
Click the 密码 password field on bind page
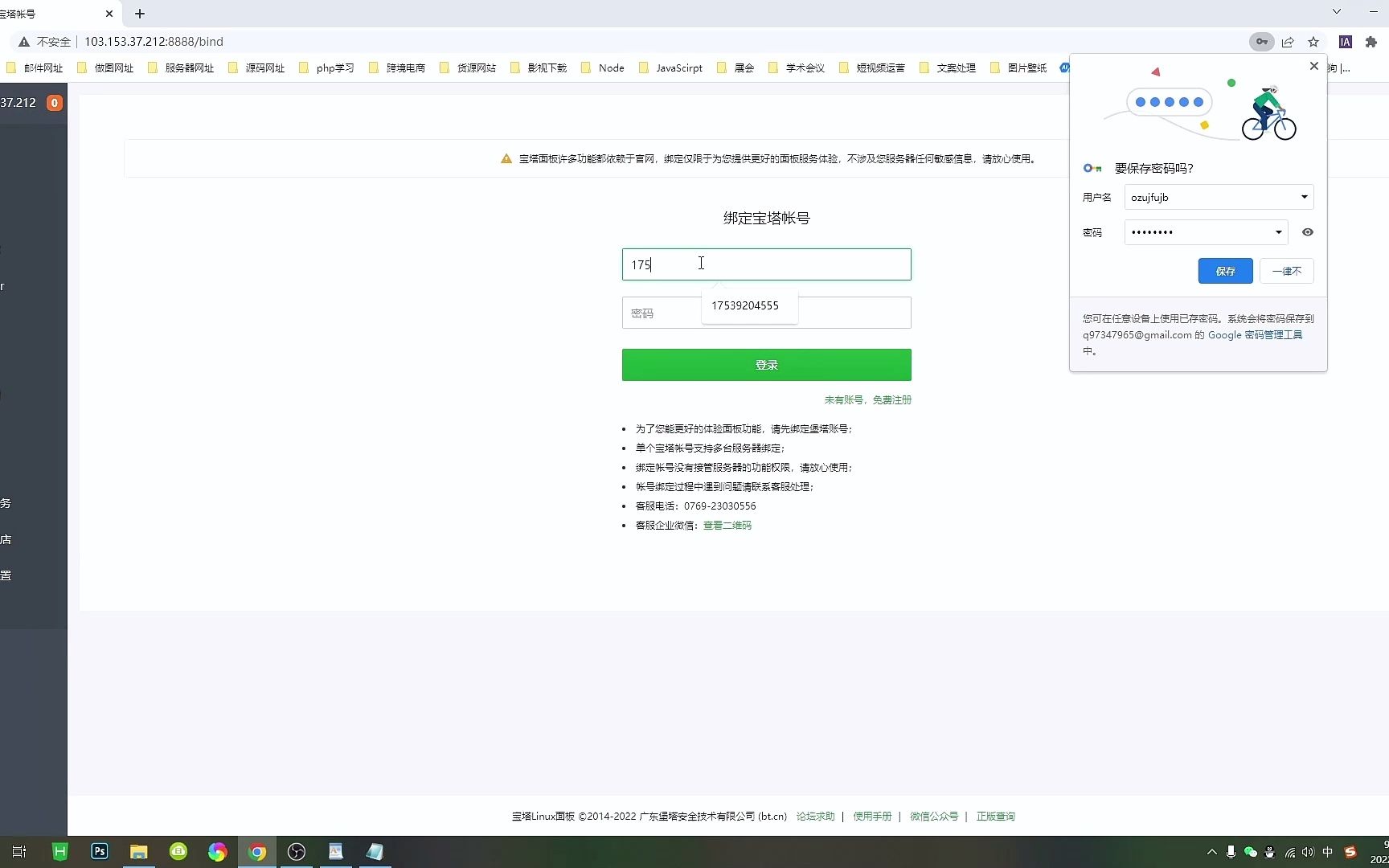click(x=767, y=313)
